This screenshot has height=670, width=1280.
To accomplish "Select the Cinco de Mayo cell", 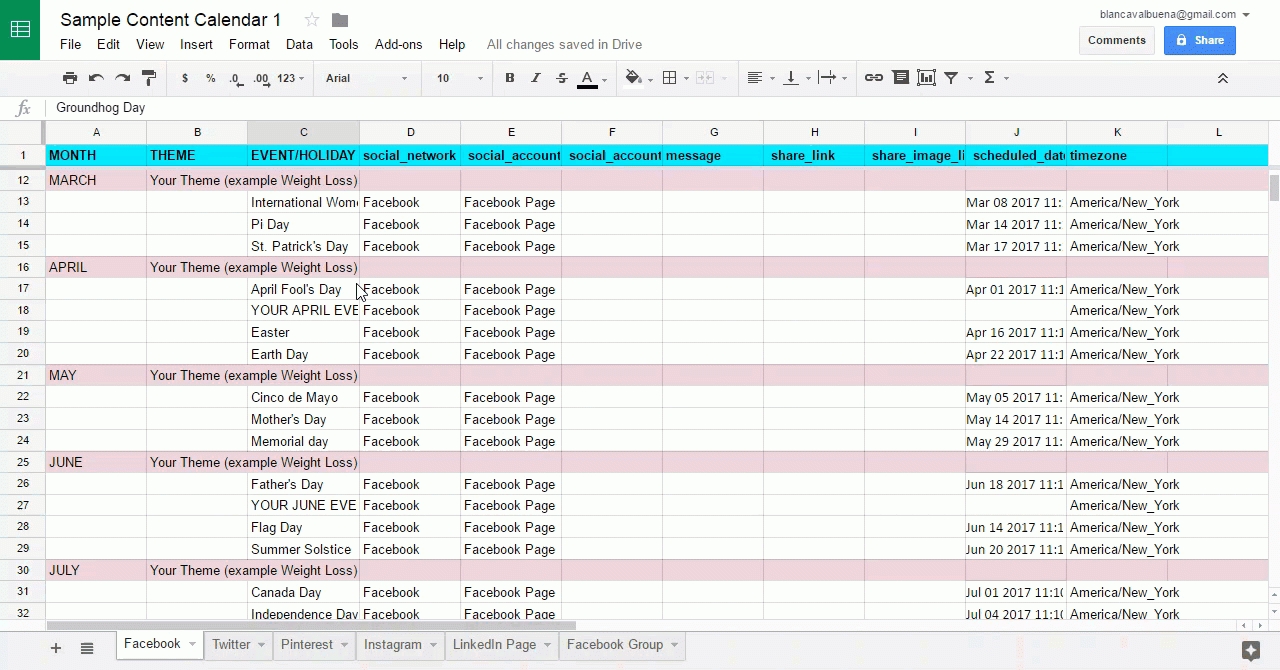I will [x=303, y=397].
